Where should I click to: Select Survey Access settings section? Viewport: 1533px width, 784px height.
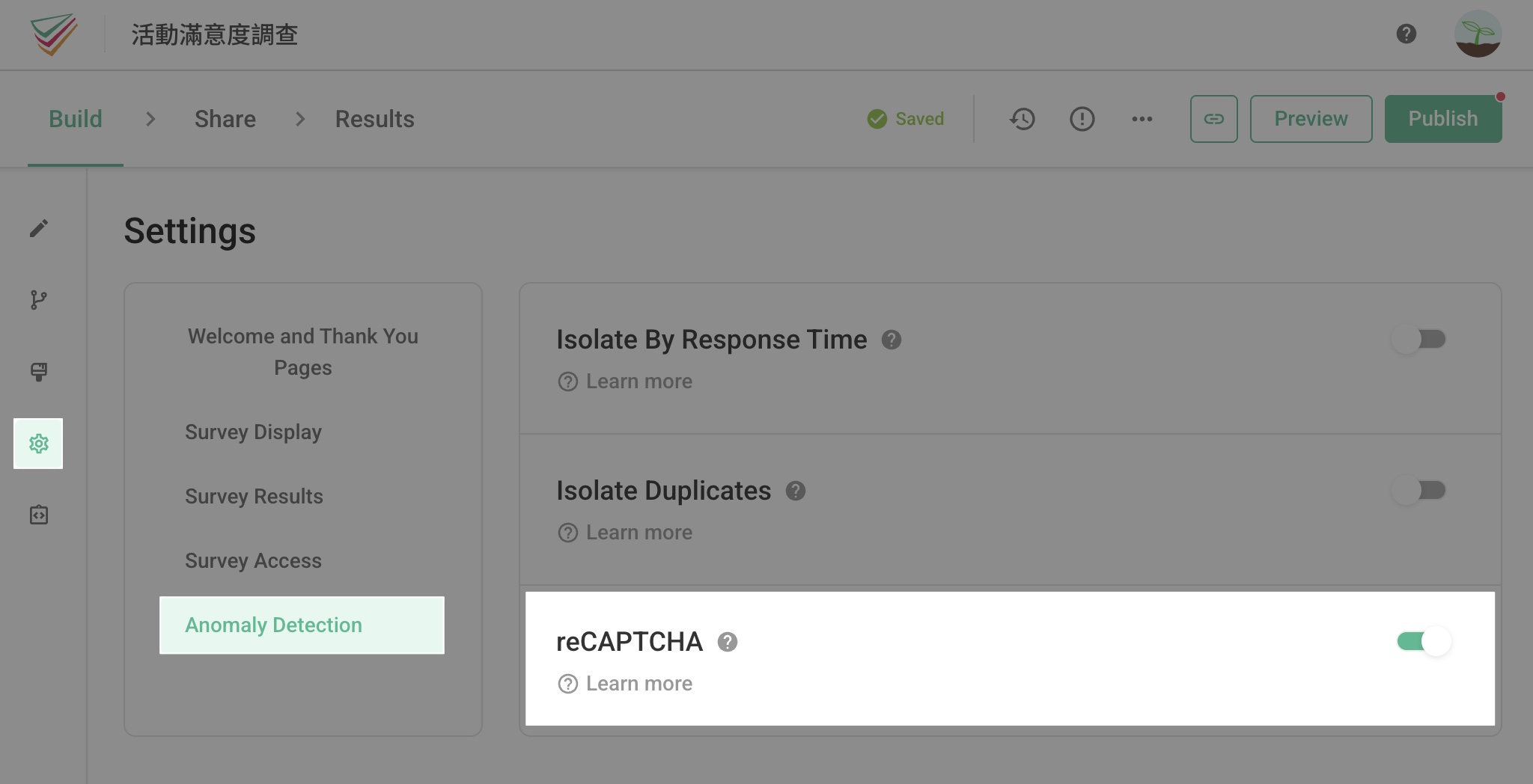pyautogui.click(x=254, y=560)
